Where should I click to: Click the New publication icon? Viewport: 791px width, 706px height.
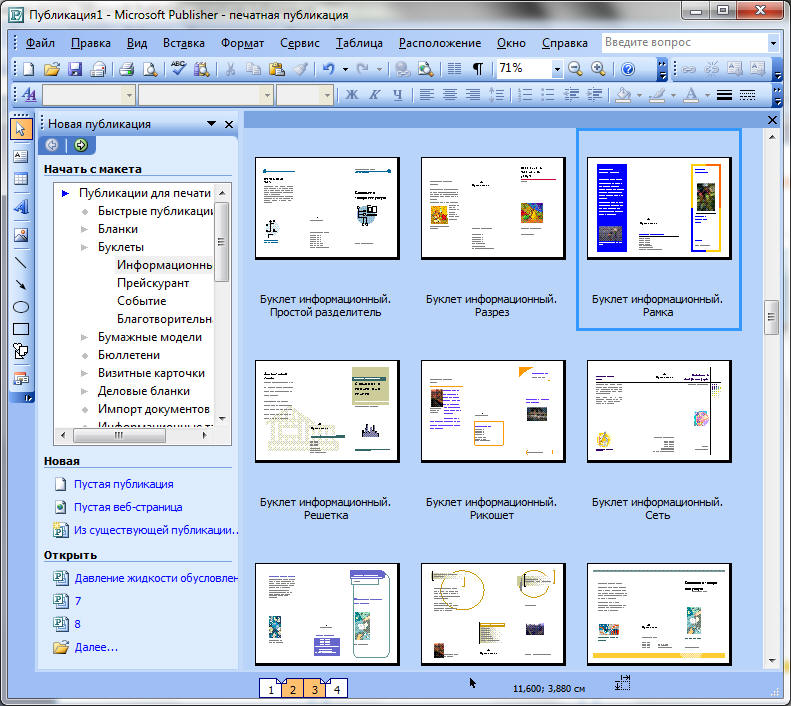tap(29, 69)
